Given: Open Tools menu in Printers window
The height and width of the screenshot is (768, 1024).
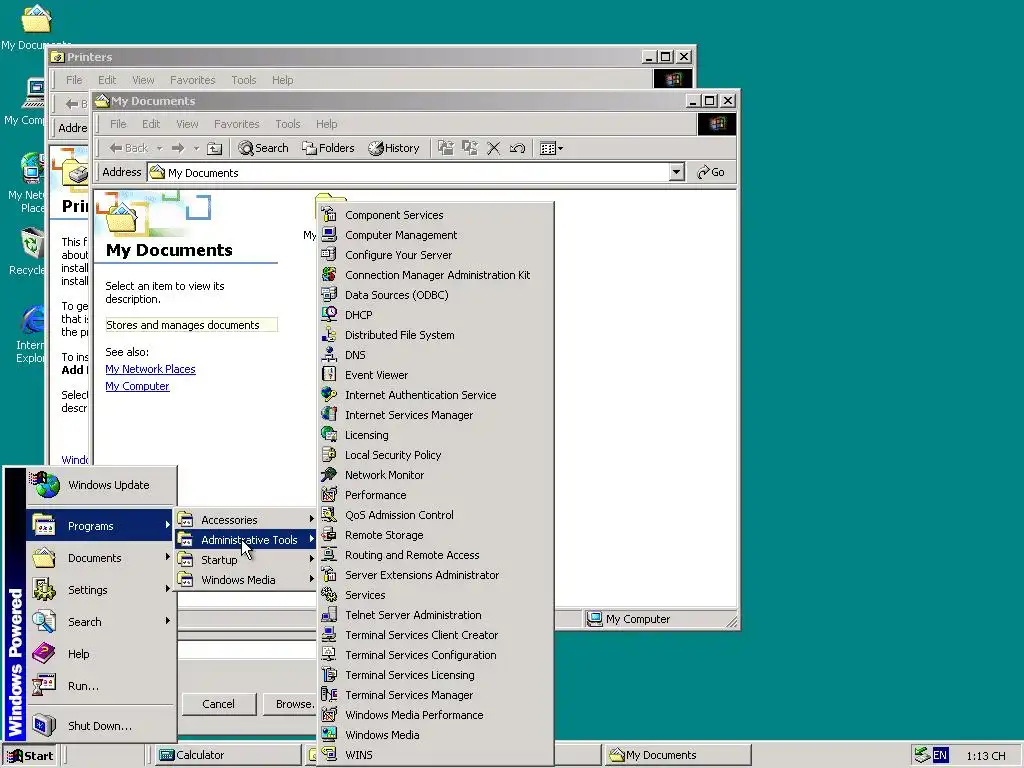Looking at the screenshot, I should coord(243,80).
